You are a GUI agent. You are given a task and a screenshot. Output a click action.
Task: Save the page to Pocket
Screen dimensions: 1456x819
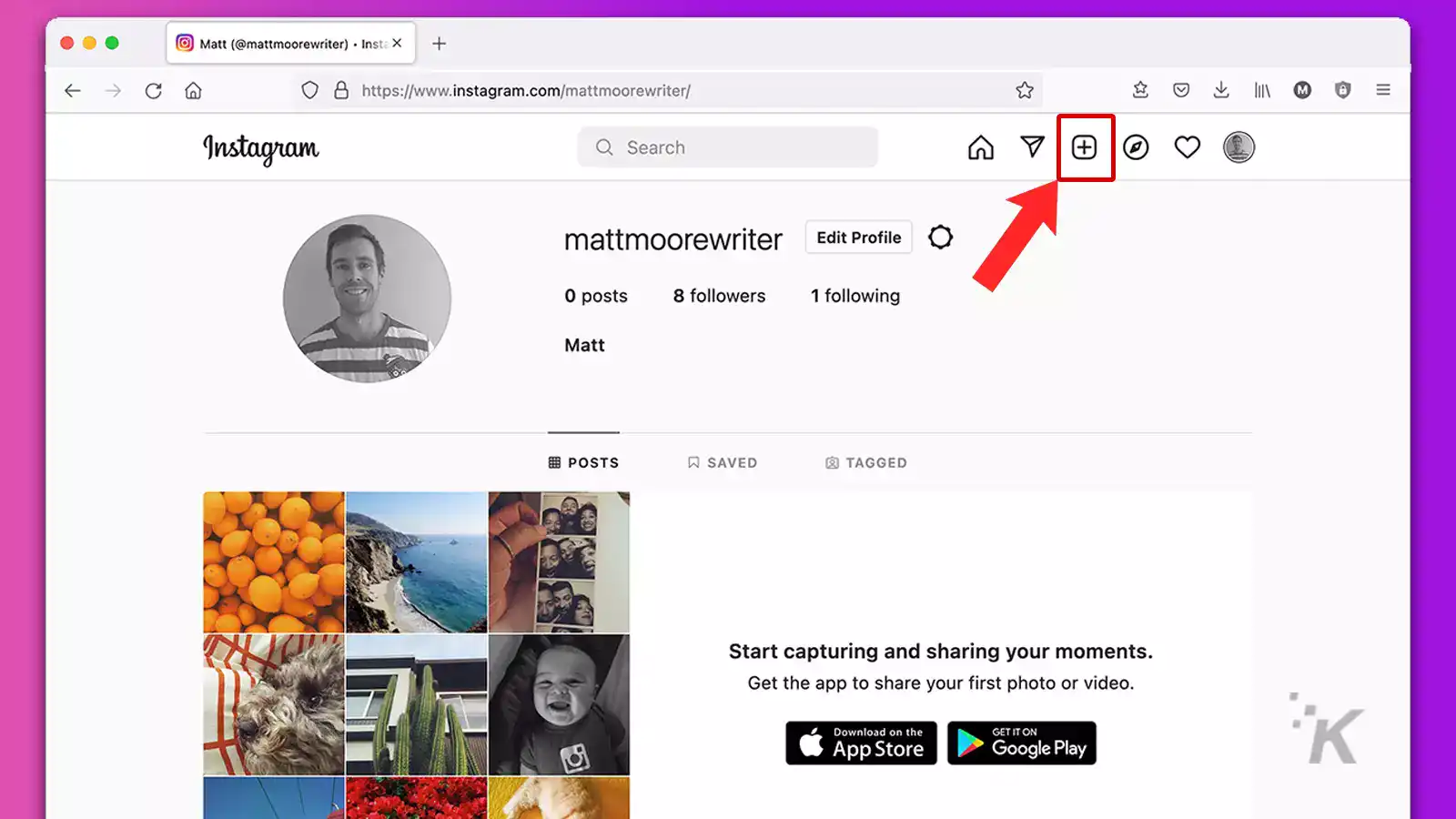(1180, 90)
